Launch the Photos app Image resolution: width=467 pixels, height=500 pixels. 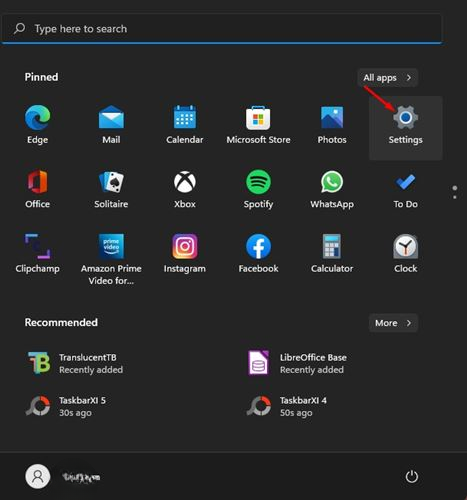pos(332,125)
